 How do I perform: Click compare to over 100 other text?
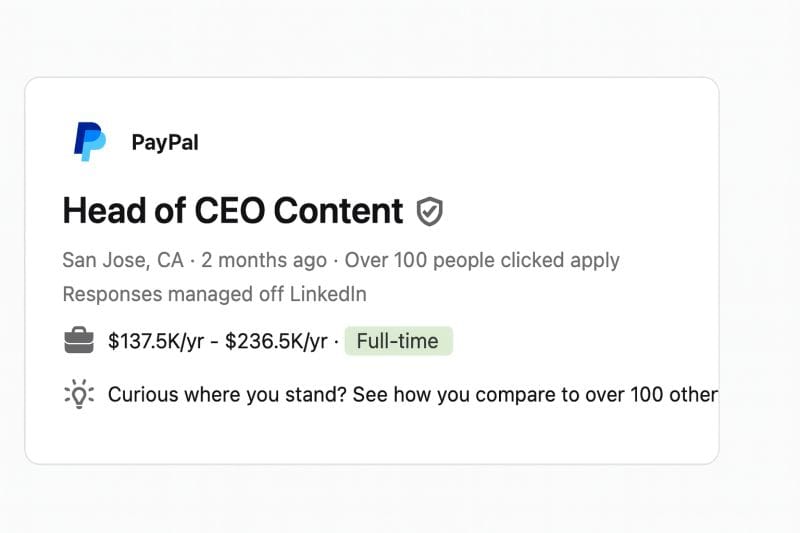pos(596,395)
